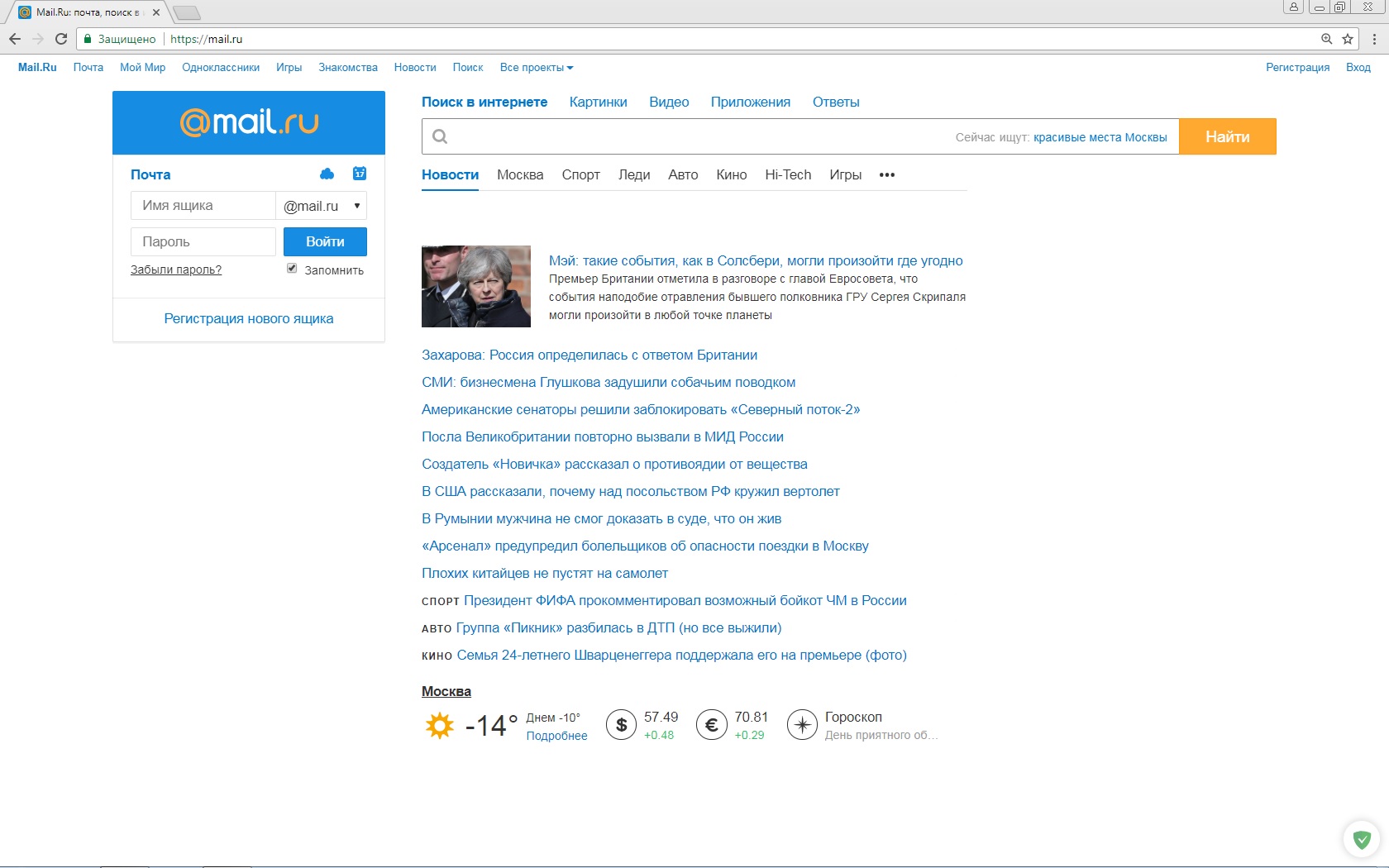The image size is (1389, 868).
Task: Click Регистрация нового ящика link
Action: (249, 319)
